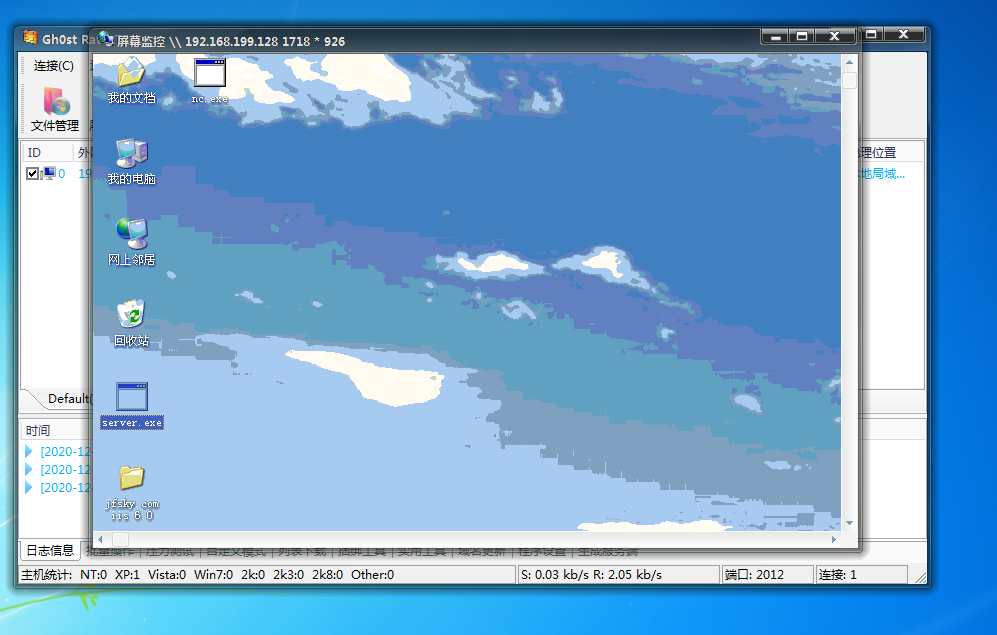Click scroll-up arrow in screen monitor window

pos(849,62)
